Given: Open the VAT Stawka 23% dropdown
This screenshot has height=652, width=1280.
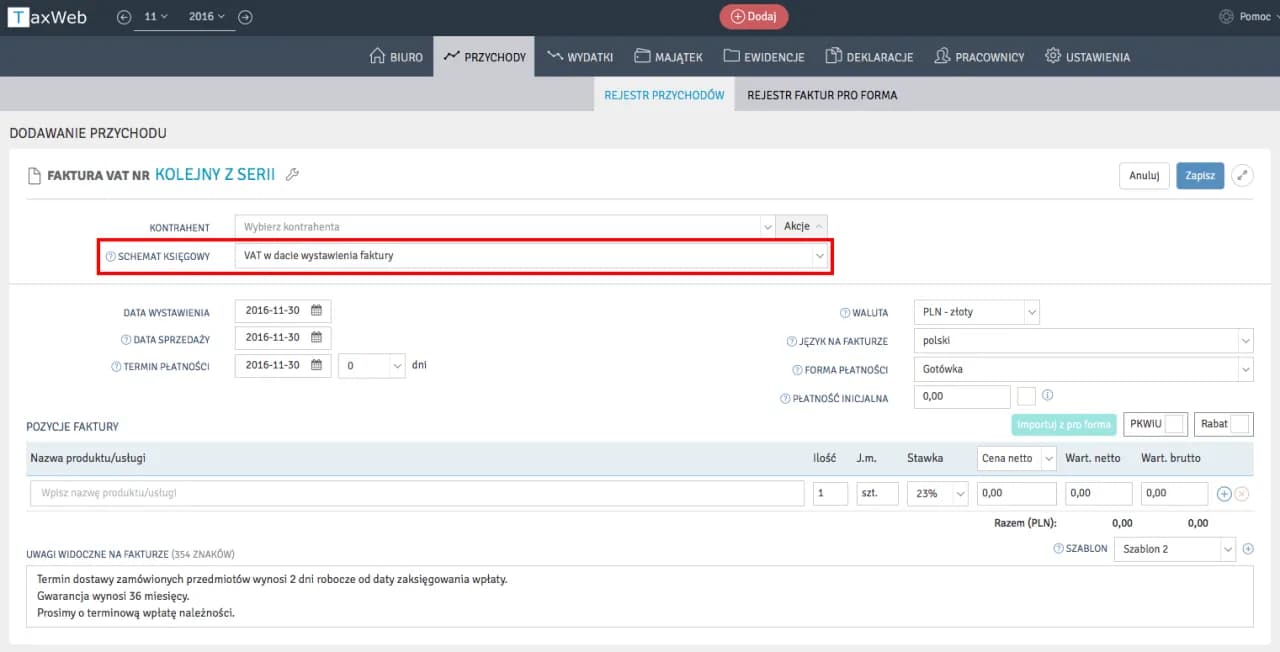Looking at the screenshot, I should coord(938,493).
